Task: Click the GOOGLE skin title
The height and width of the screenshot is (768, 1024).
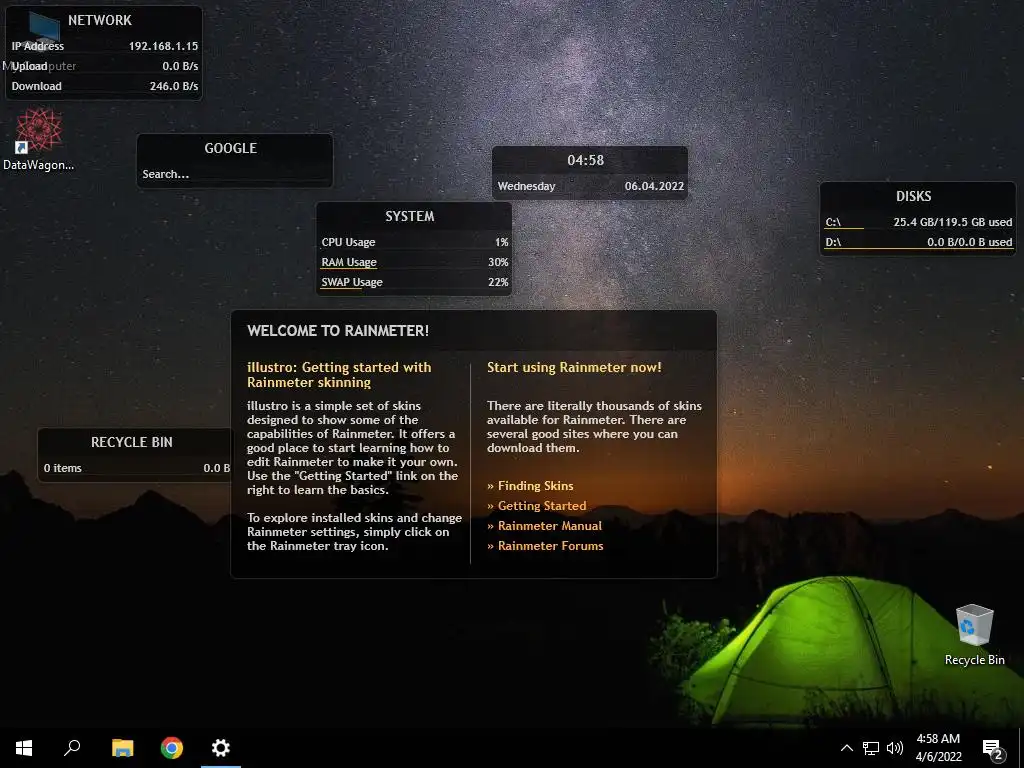Action: click(231, 148)
